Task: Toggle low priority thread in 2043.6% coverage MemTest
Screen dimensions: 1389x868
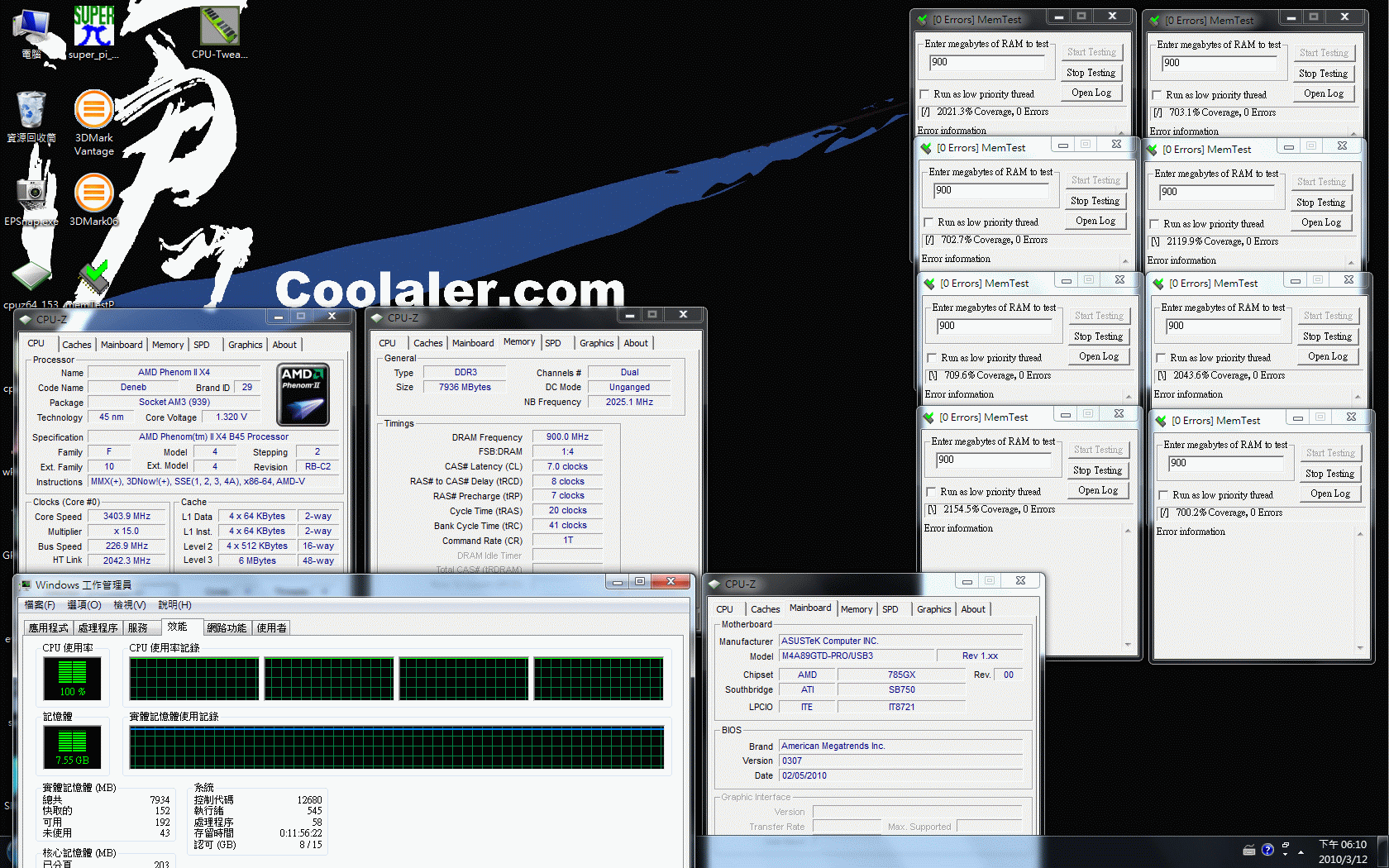Action: [x=1162, y=358]
